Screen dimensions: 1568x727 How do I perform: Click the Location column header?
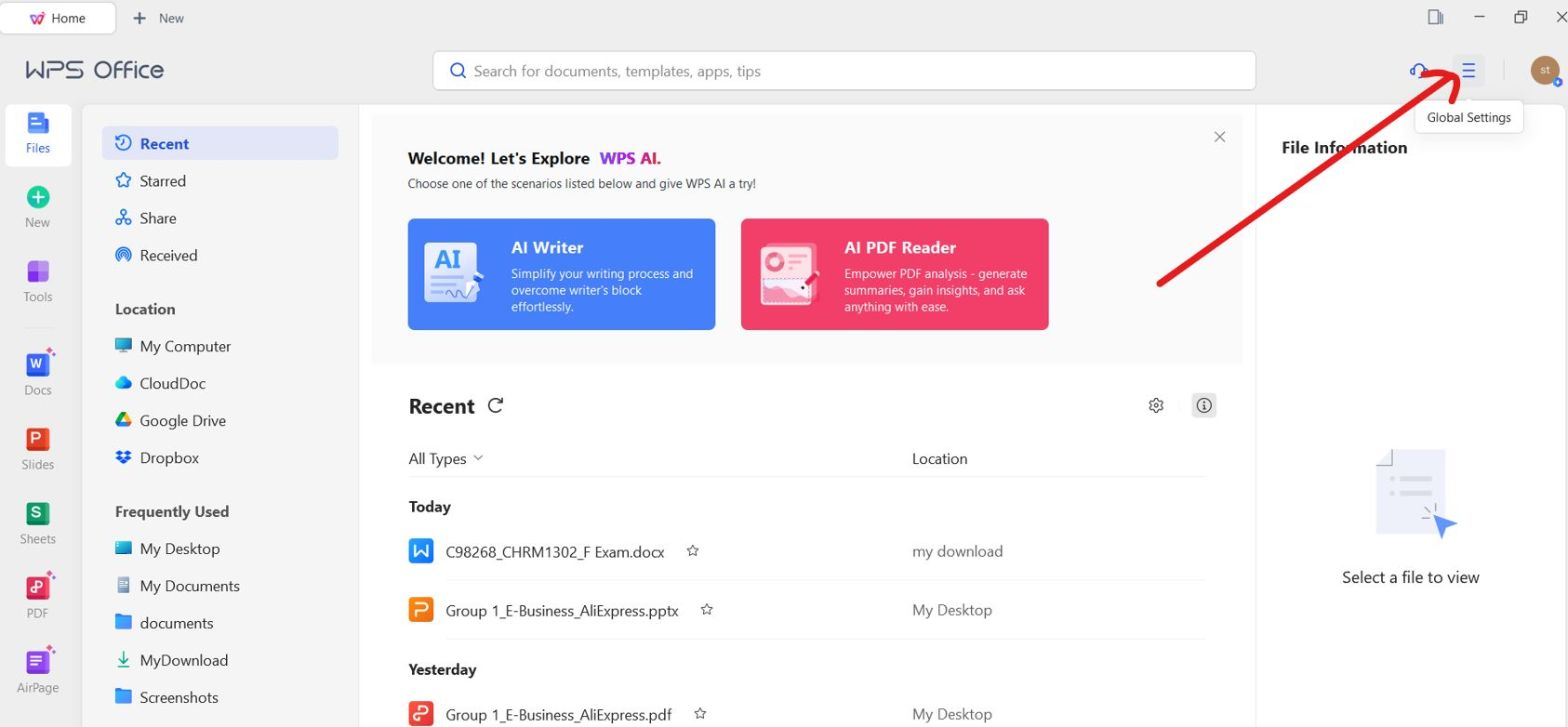tap(939, 459)
